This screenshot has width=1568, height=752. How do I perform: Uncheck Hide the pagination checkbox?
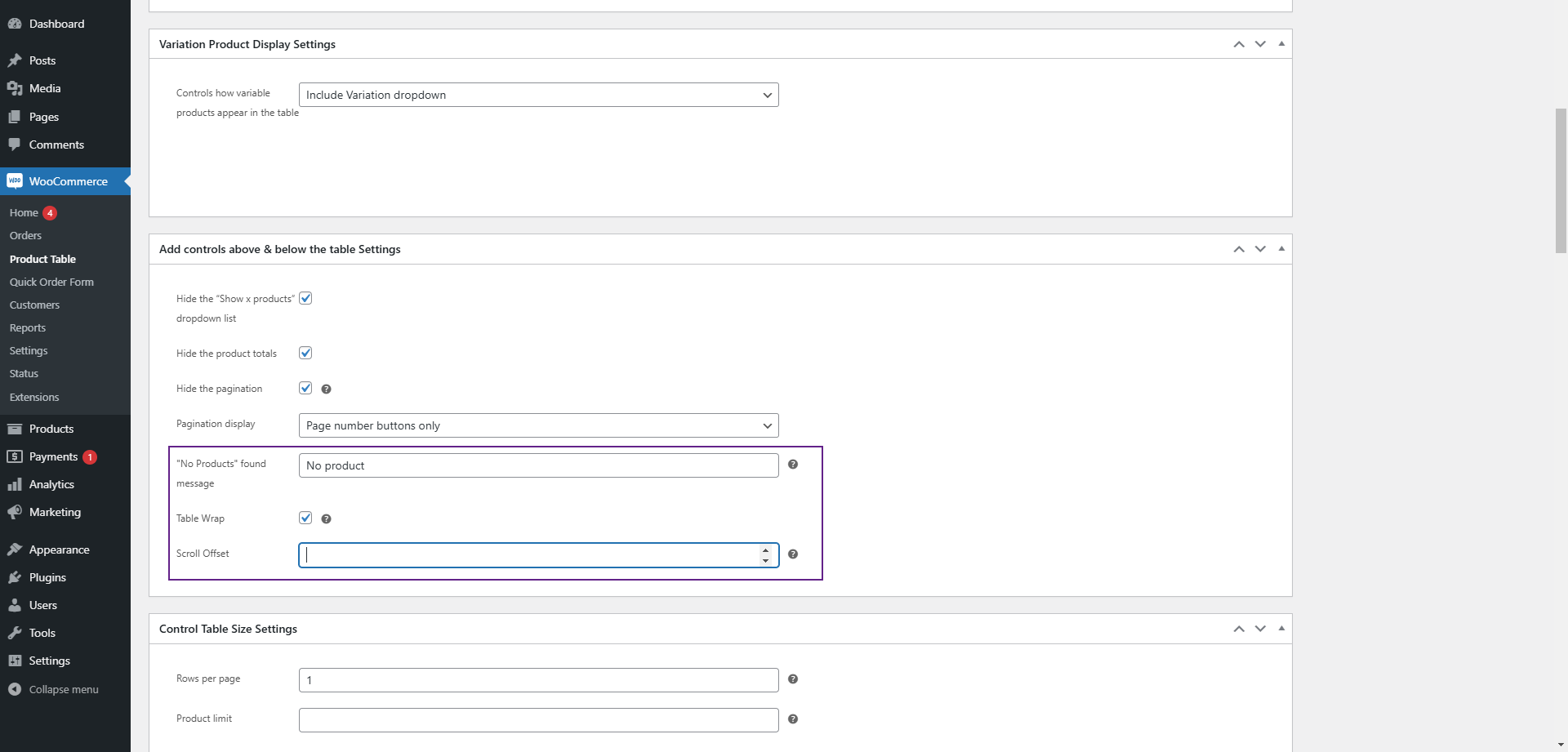305,388
